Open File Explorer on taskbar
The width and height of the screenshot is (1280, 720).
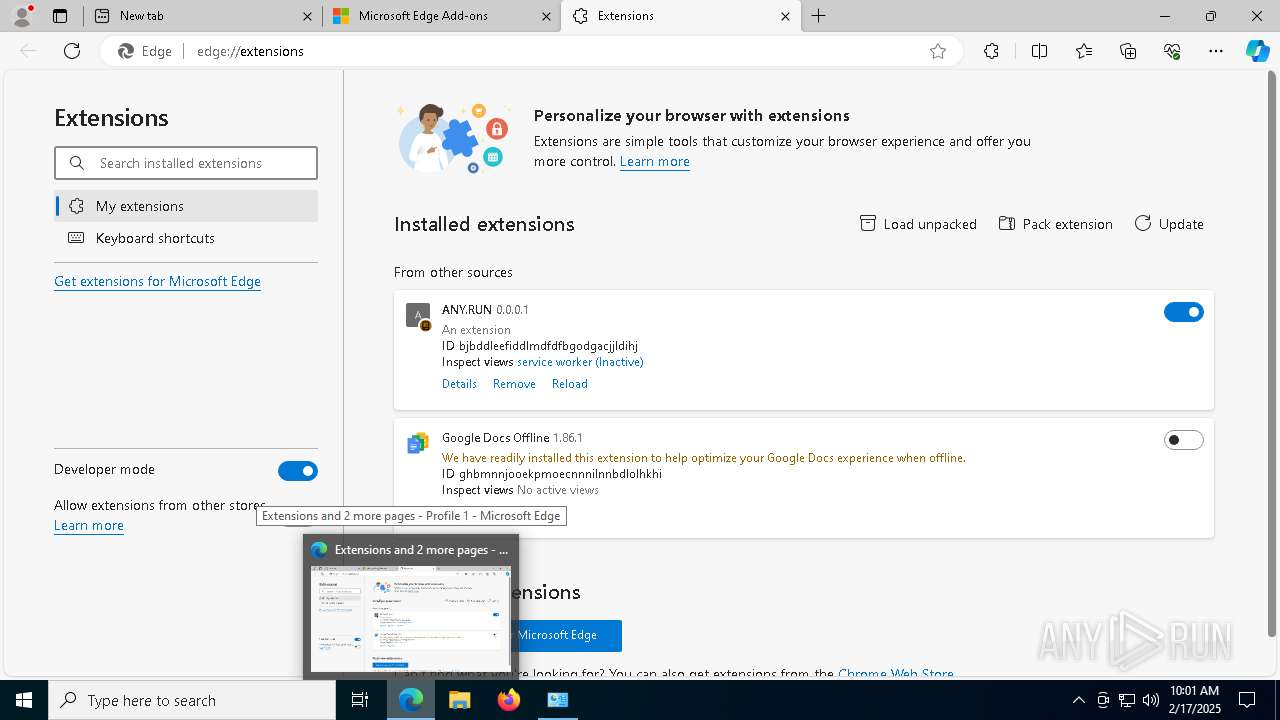point(459,700)
